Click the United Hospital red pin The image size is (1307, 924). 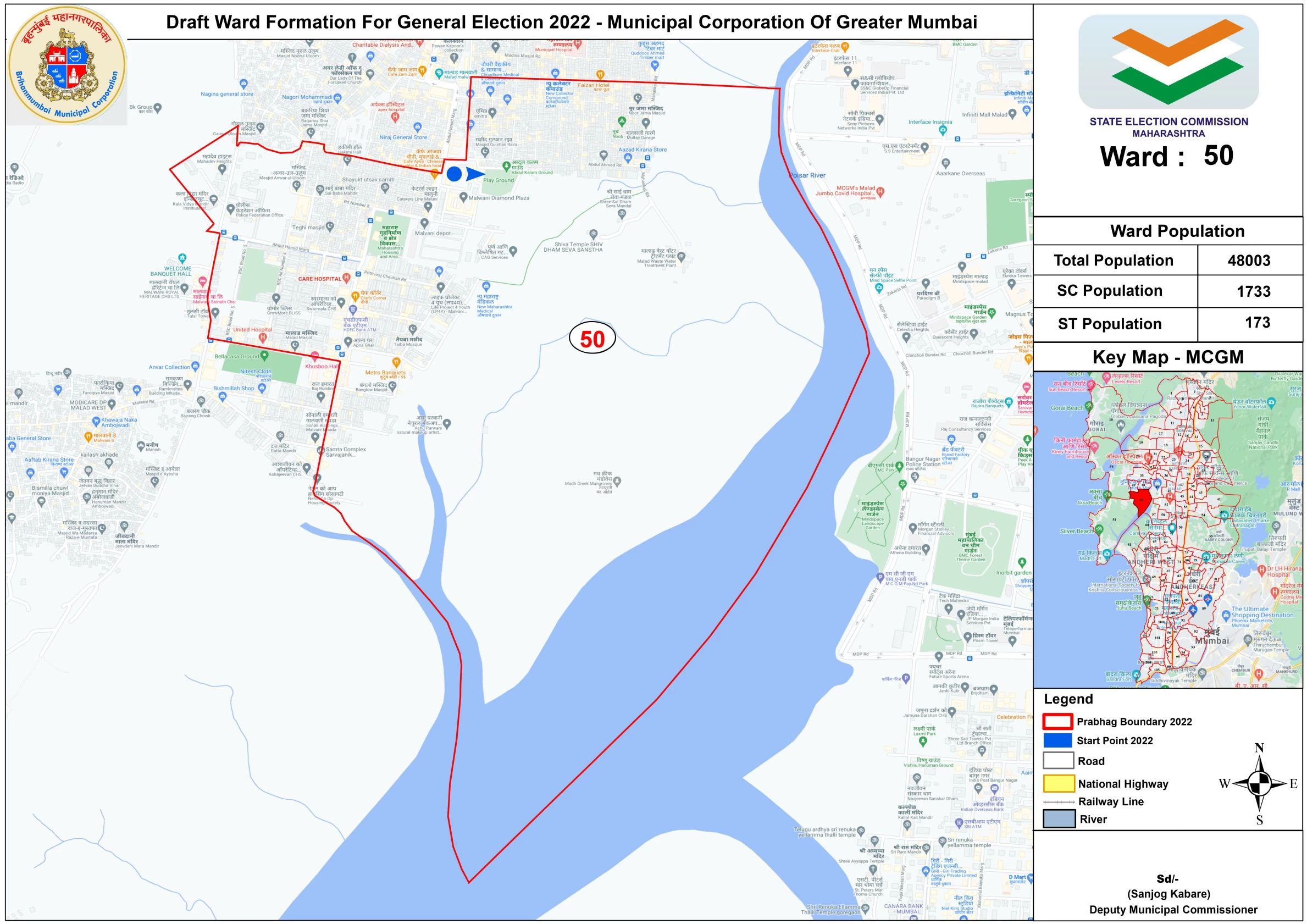pyautogui.click(x=262, y=337)
